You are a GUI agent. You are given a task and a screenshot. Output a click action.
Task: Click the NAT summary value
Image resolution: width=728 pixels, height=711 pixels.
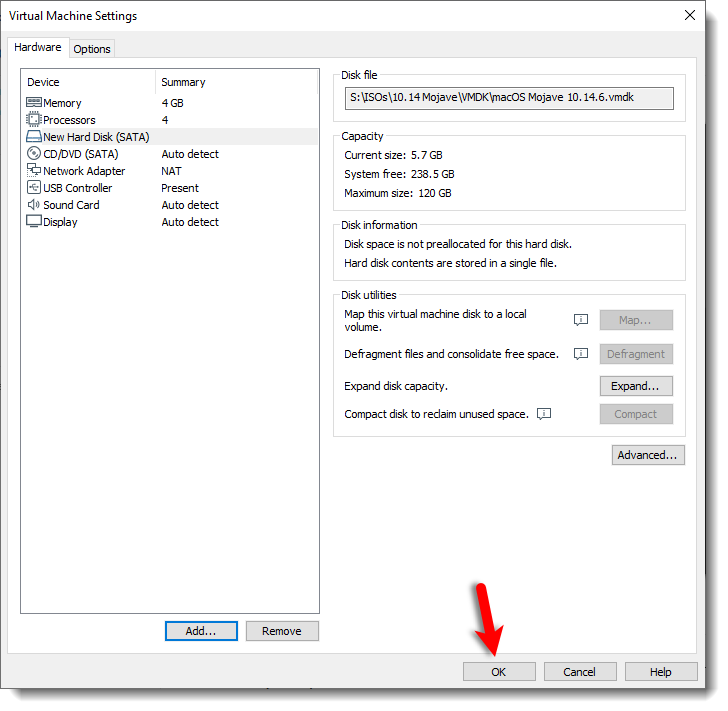point(171,171)
